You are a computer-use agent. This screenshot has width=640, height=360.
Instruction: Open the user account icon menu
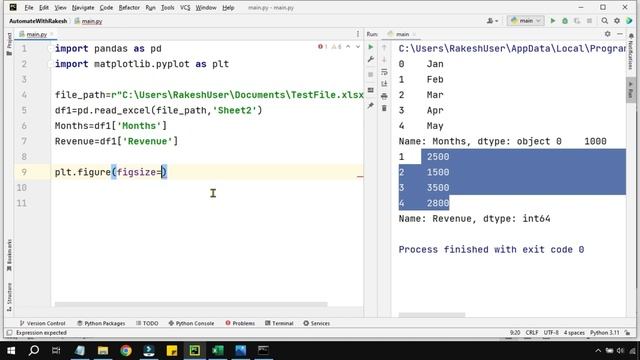492,21
